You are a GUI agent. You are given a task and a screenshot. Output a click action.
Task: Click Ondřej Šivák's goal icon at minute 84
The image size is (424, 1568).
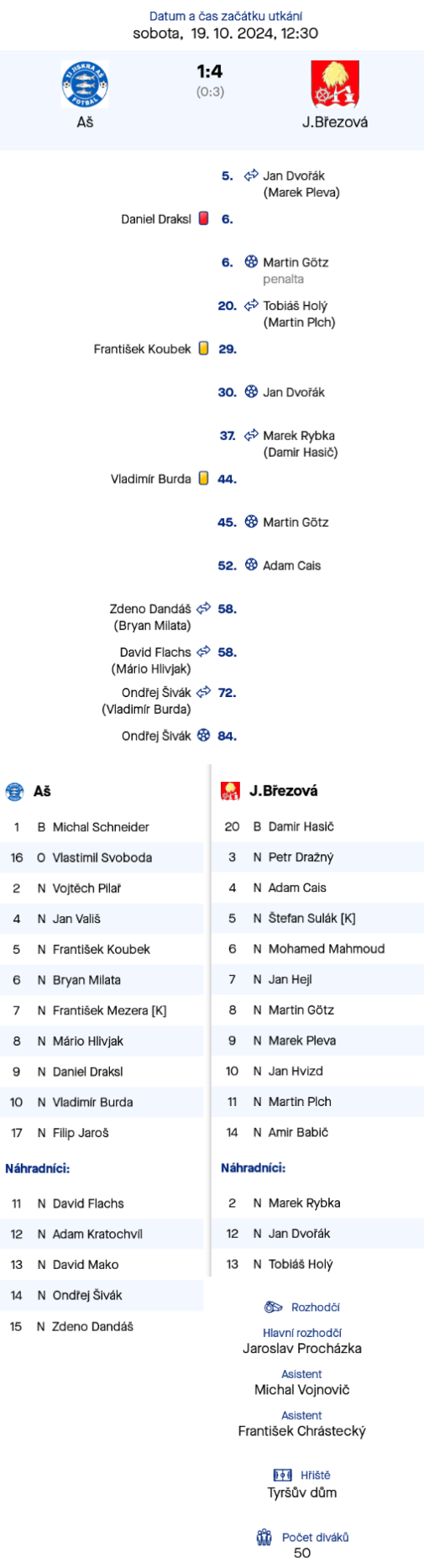pos(203,736)
